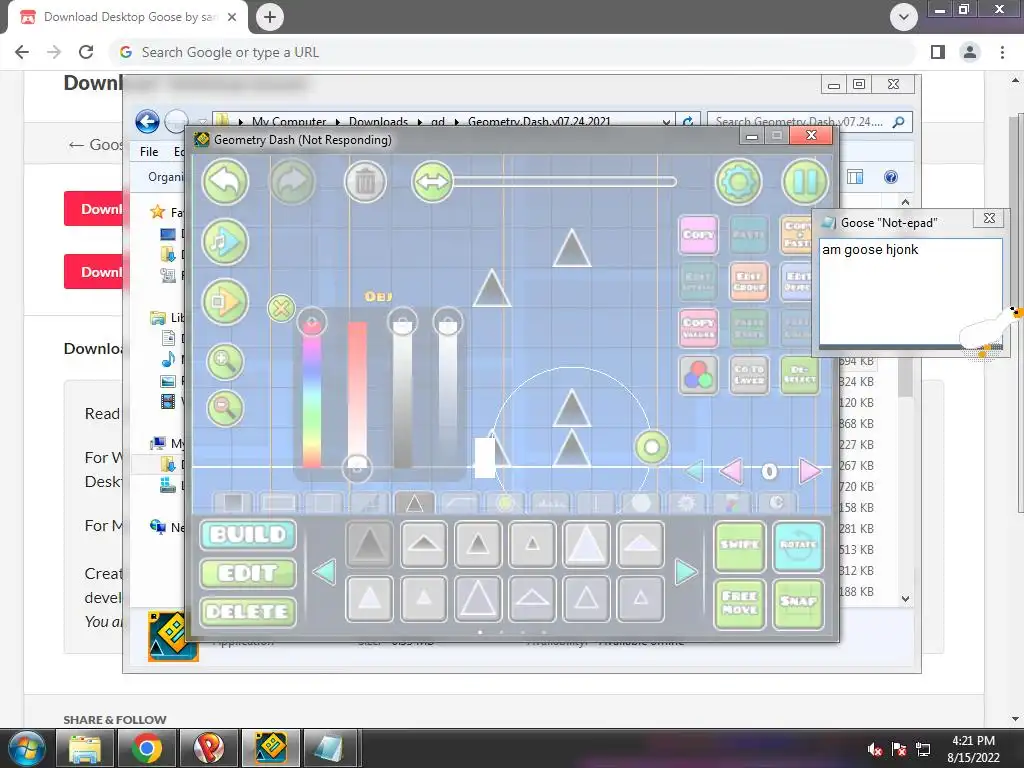This screenshot has height=768, width=1024.
Task: Toggle the Swipe option
Action: [739, 546]
